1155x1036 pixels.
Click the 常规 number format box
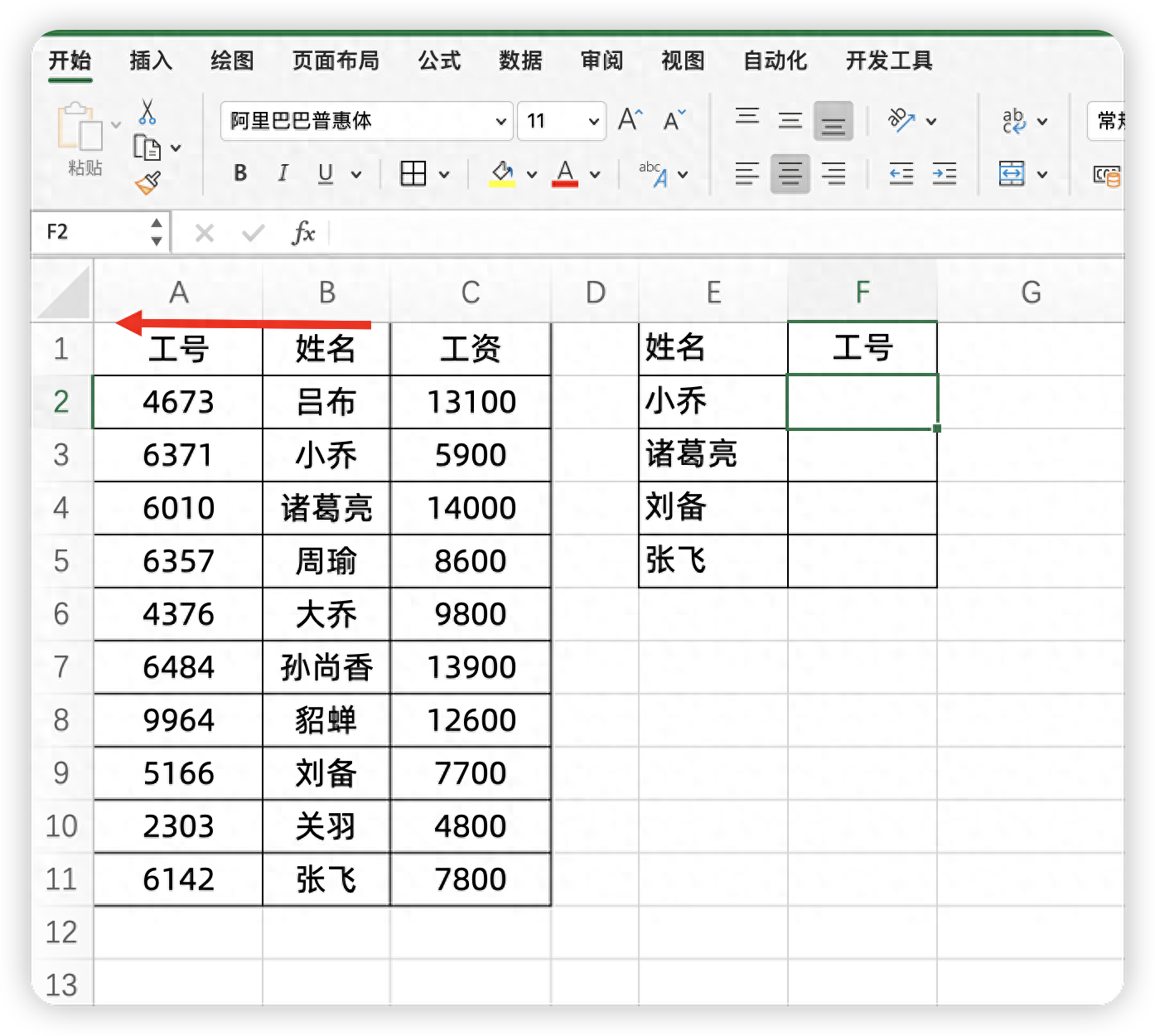click(x=1110, y=120)
